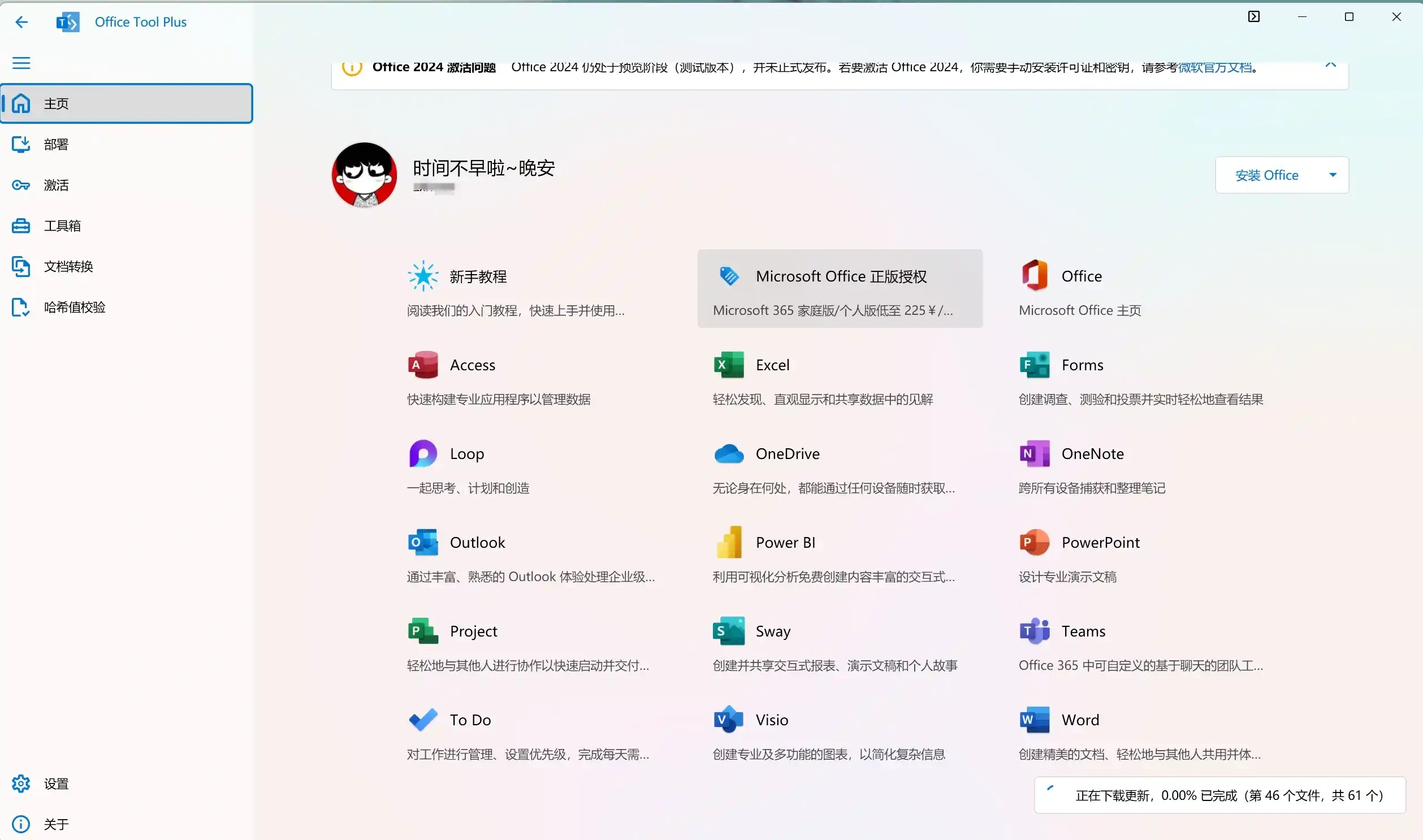Click the back arrow in the title bar
The image size is (1423, 840).
(x=21, y=22)
